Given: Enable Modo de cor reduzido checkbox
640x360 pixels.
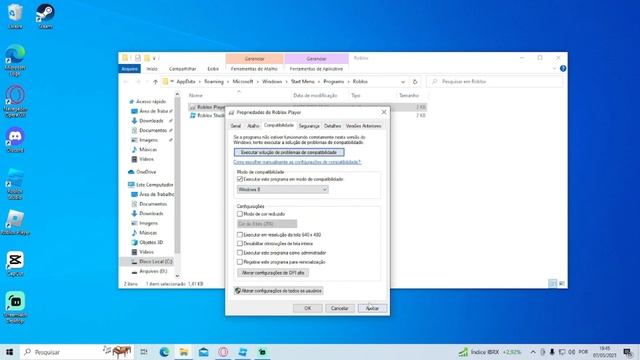Looking at the screenshot, I should click(240, 214).
